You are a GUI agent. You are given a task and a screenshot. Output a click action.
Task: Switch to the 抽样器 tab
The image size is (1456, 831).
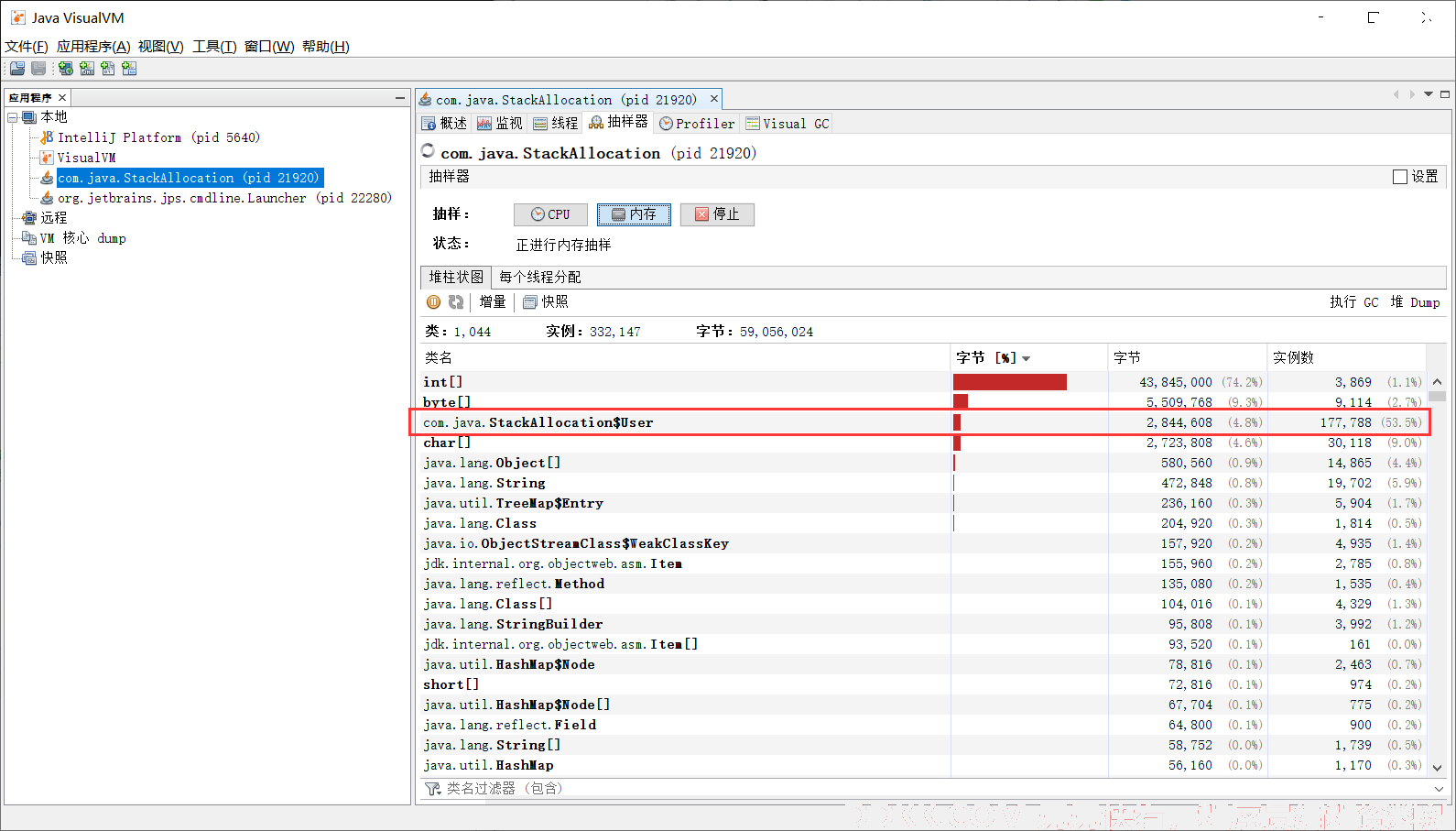618,123
